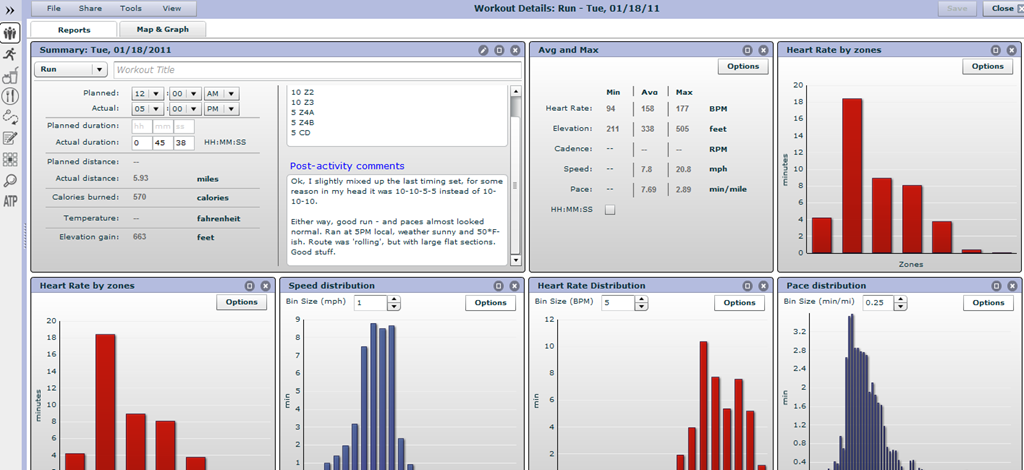Screen dimensions: 1024x470
Task: Open the notepad with pencil icon
Action: pyautogui.click(x=10, y=138)
